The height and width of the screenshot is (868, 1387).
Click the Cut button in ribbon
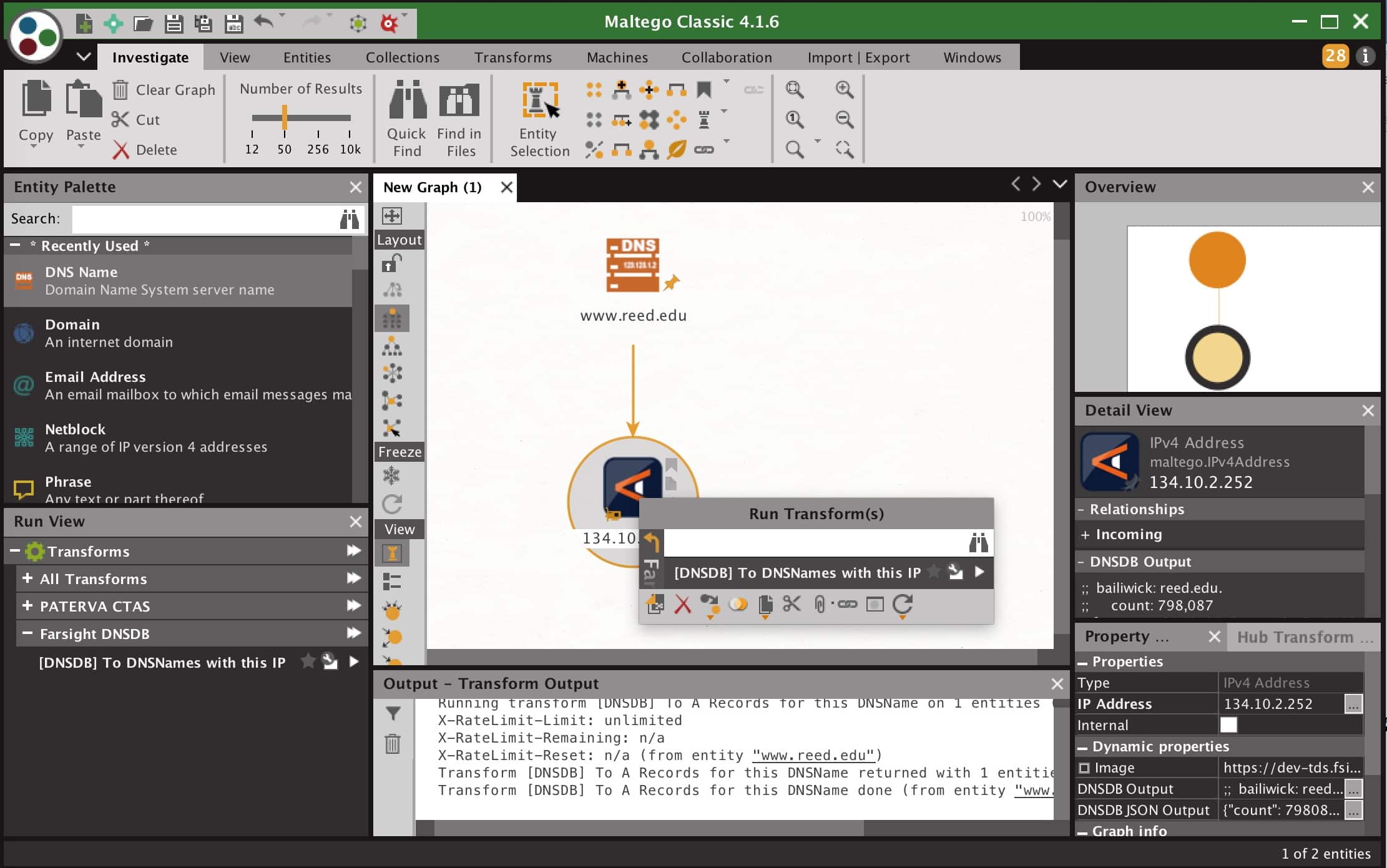click(x=136, y=120)
